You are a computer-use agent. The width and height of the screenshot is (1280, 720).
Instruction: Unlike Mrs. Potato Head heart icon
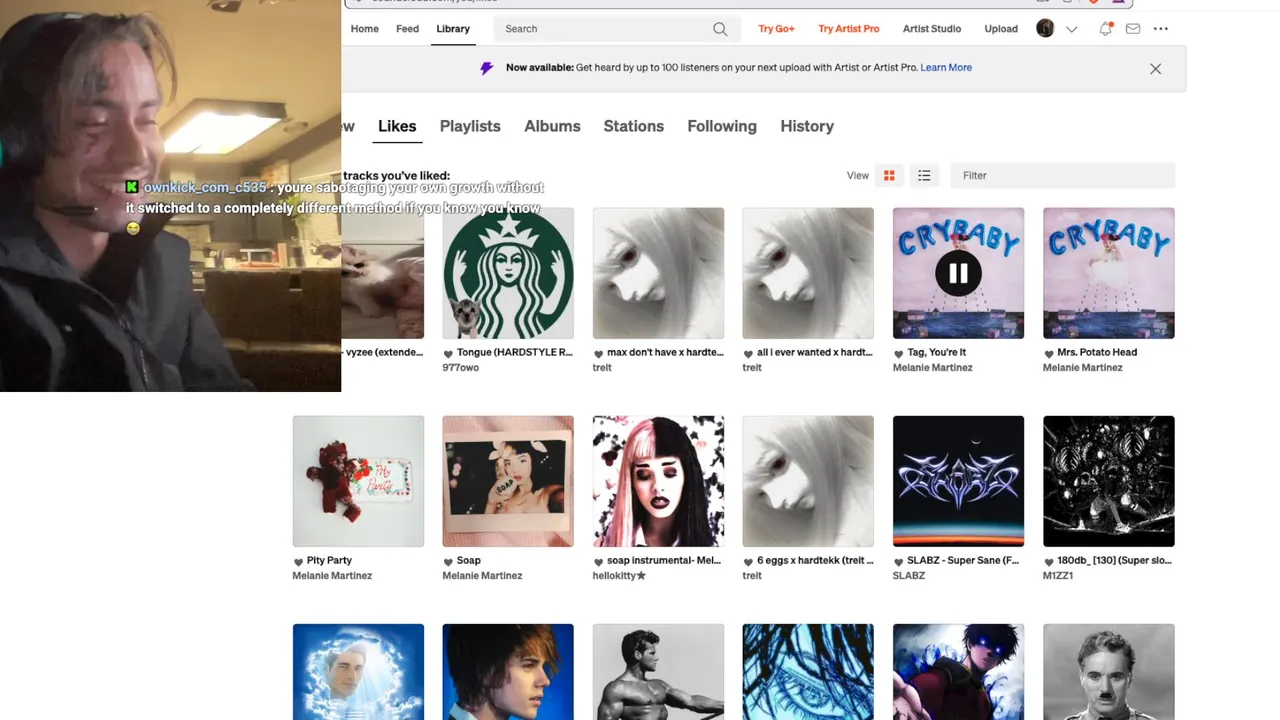point(1049,353)
